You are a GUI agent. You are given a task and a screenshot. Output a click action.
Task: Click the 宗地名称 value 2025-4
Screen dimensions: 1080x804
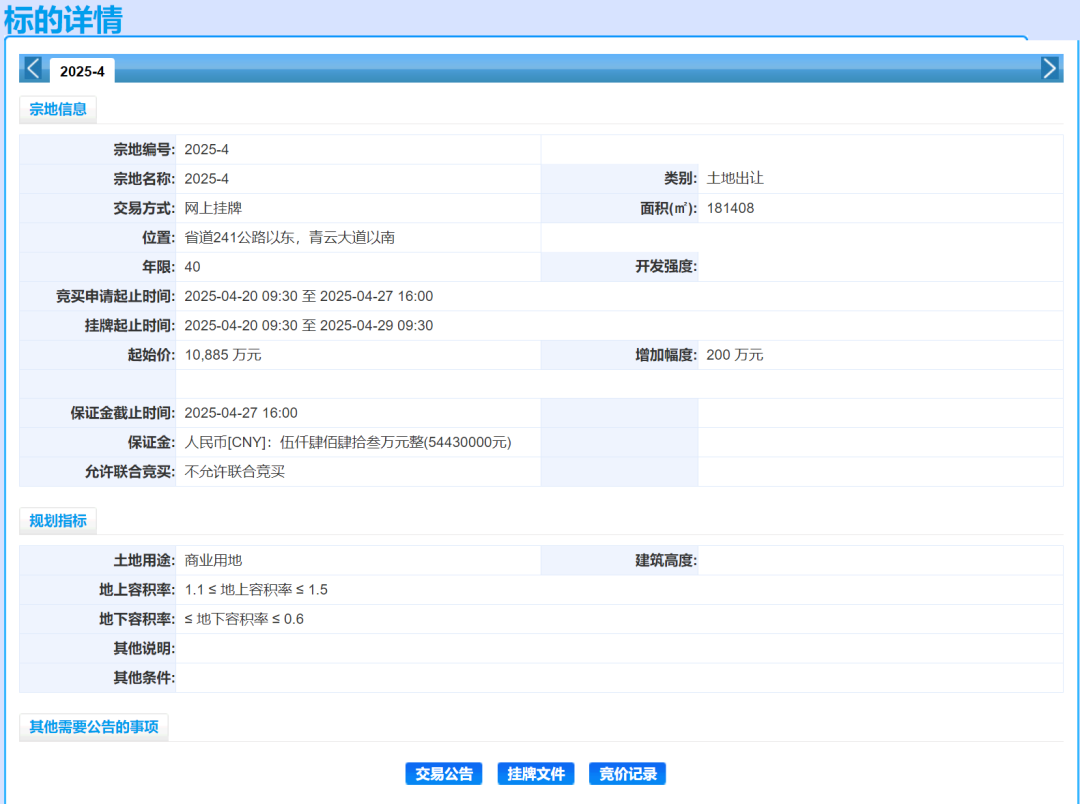tap(207, 179)
